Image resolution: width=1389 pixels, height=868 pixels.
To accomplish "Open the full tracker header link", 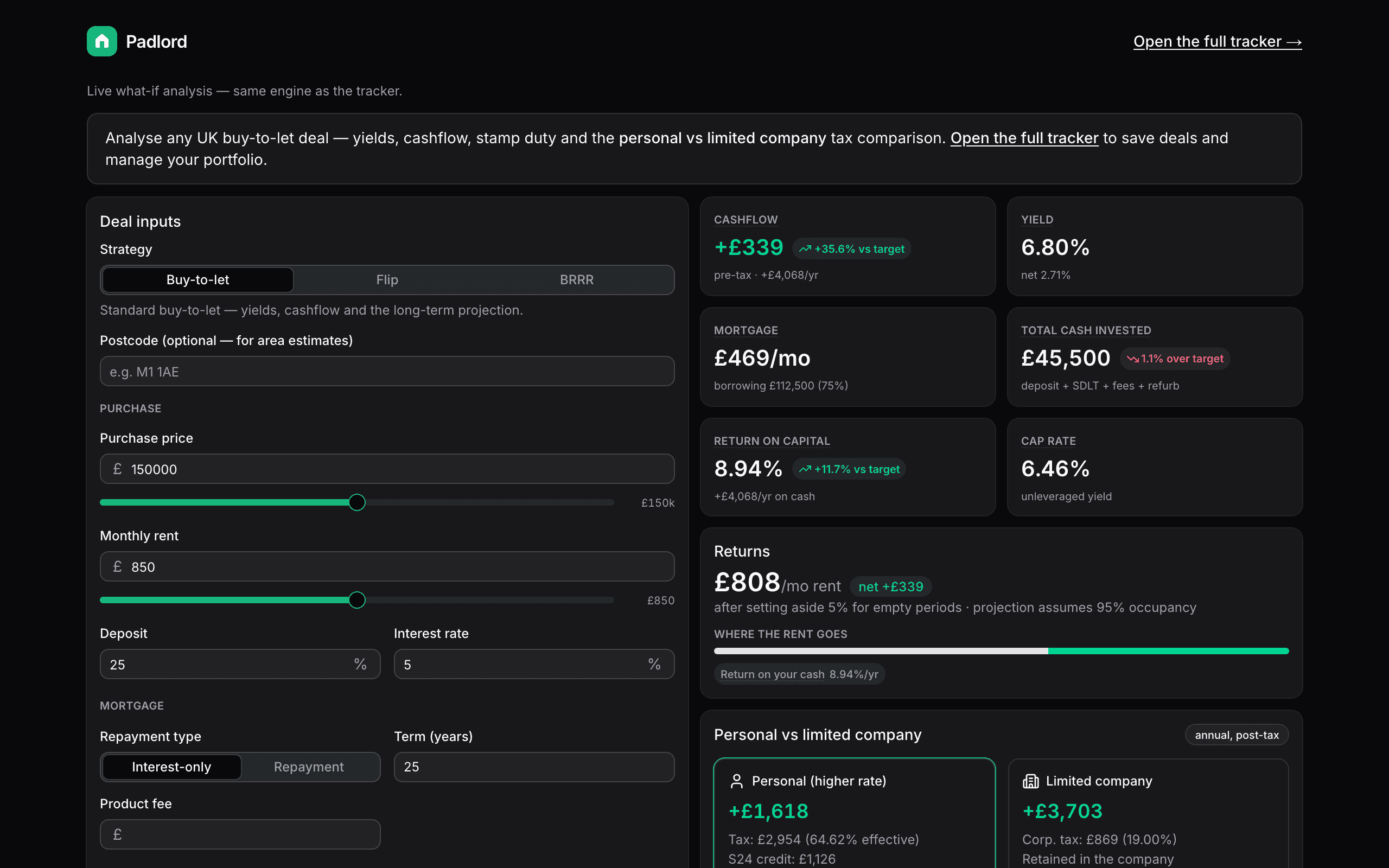I will (x=1218, y=41).
